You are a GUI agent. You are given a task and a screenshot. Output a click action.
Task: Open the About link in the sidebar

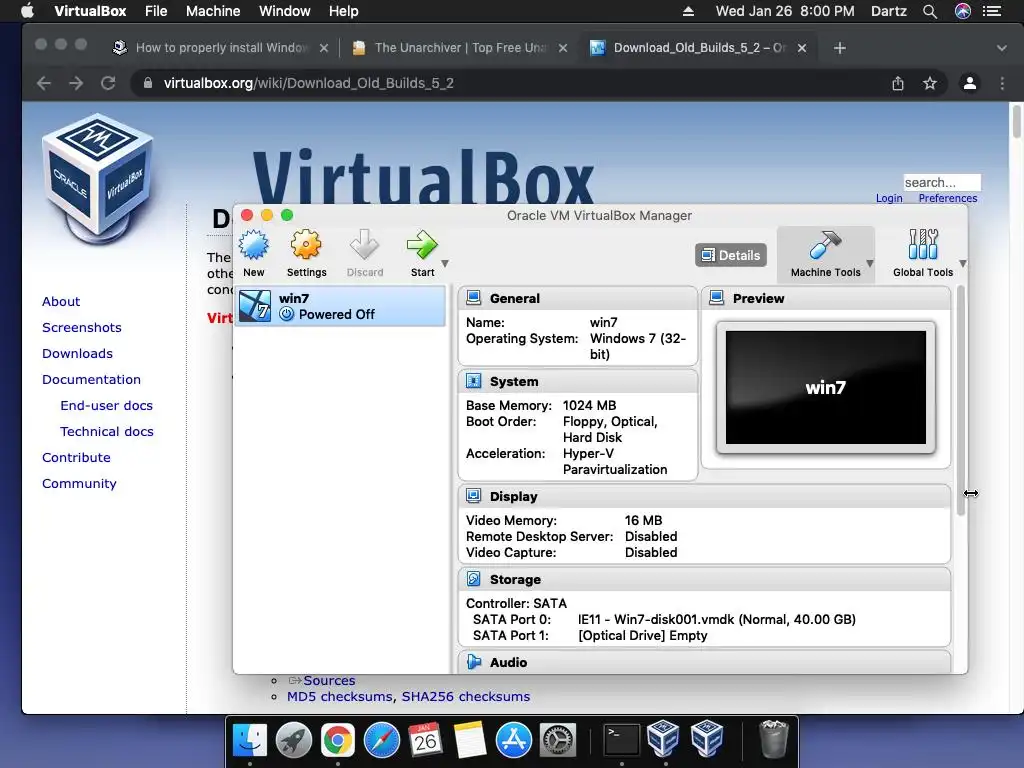click(x=61, y=301)
